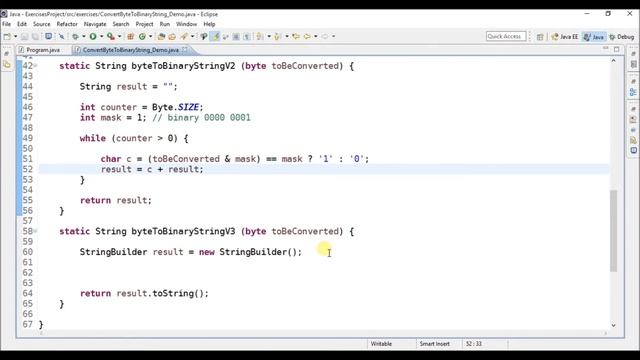This screenshot has width=640, height=360.
Task: Click the 'return result.toString();' line
Action: tap(144, 293)
